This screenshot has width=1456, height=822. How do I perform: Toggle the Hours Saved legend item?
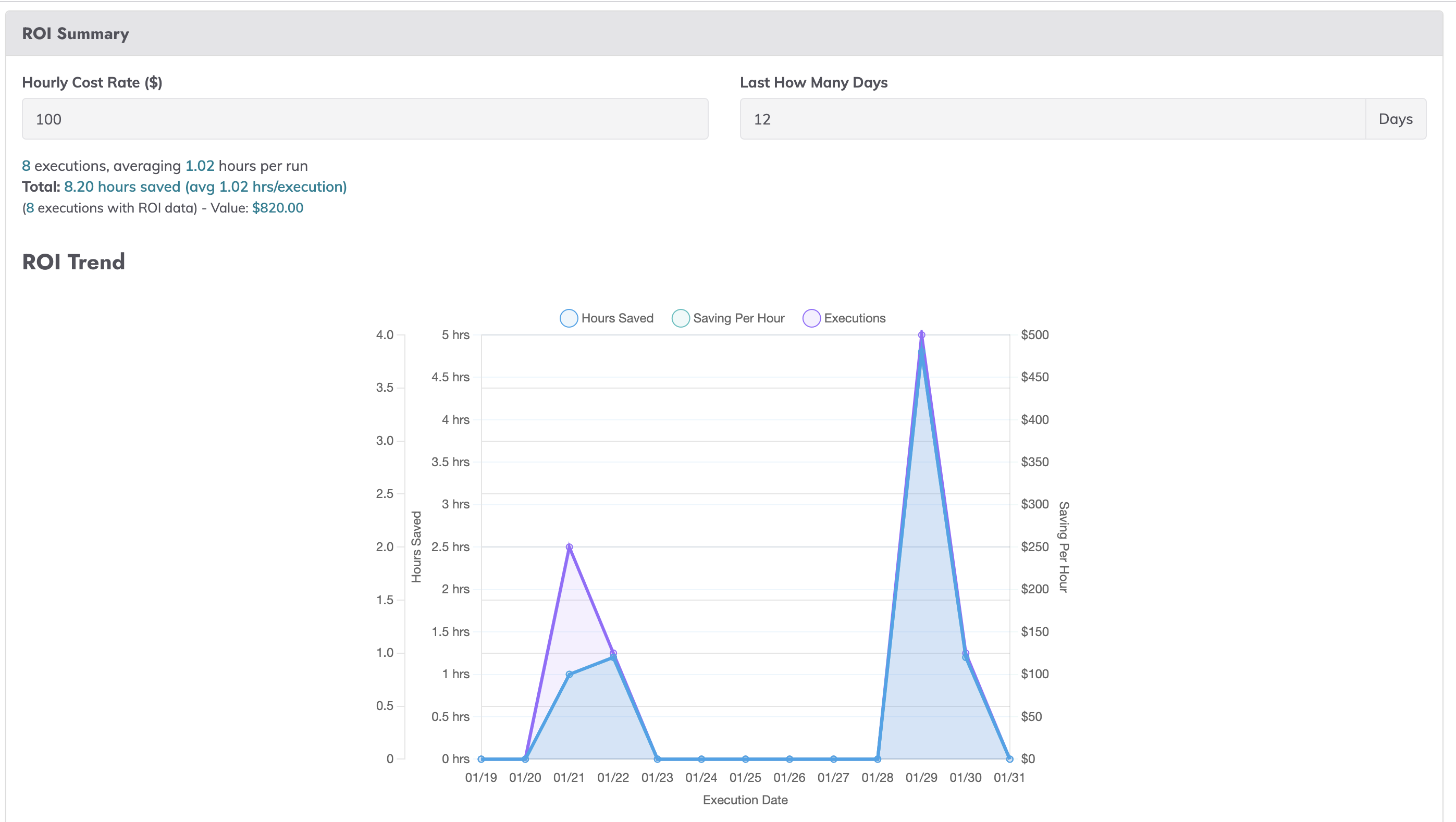(607, 318)
